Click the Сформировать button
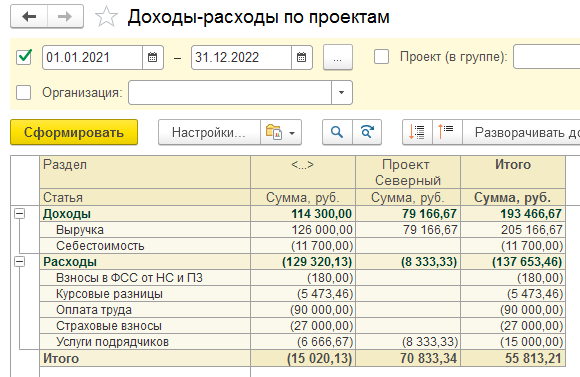 (74, 132)
